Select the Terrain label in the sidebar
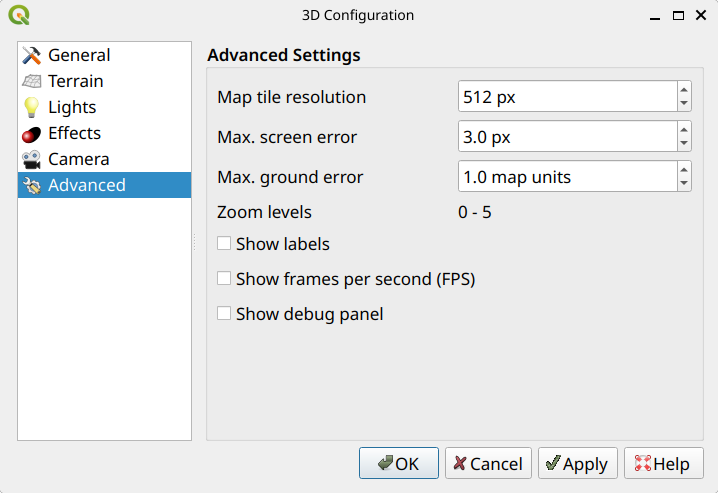Screen dimensions: 718x493 point(76,81)
